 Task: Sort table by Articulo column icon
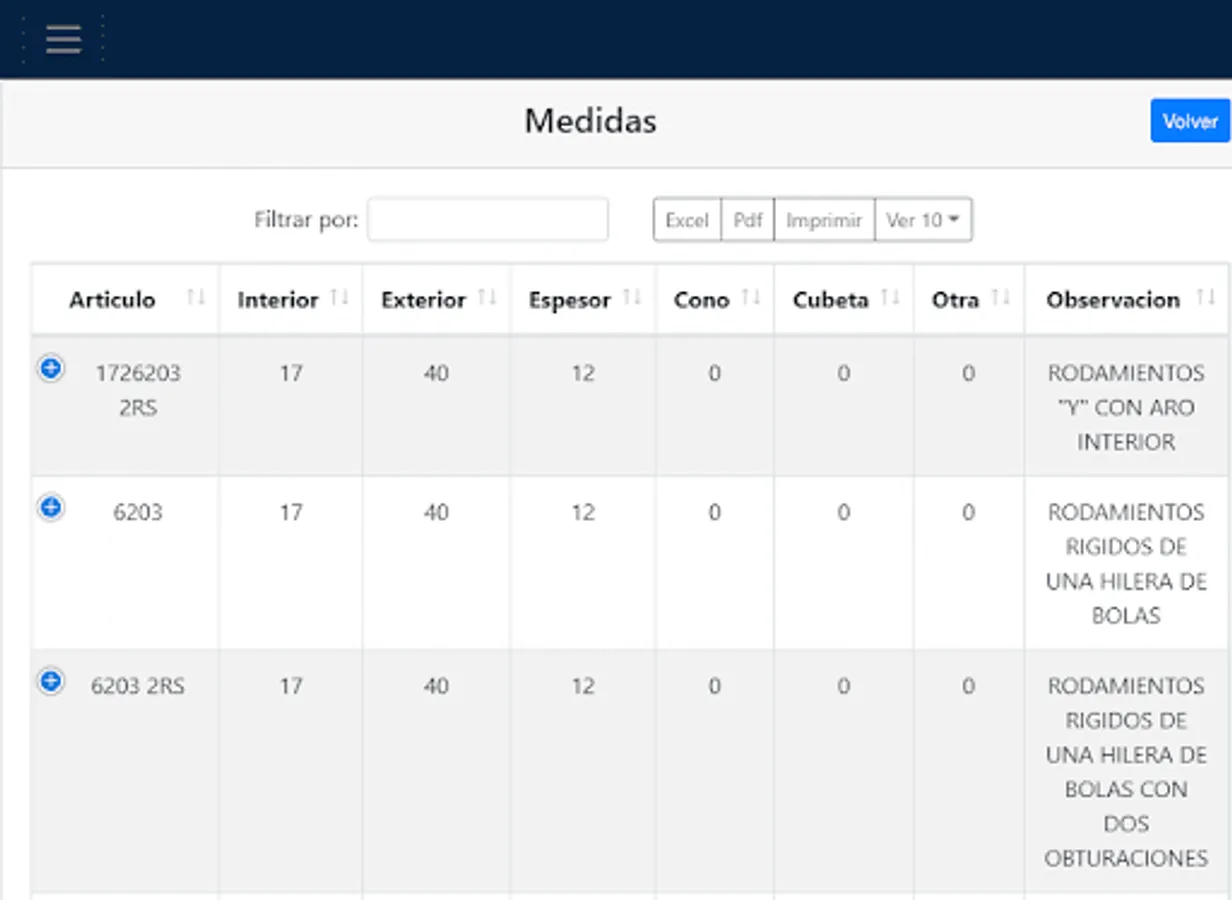pos(196,298)
